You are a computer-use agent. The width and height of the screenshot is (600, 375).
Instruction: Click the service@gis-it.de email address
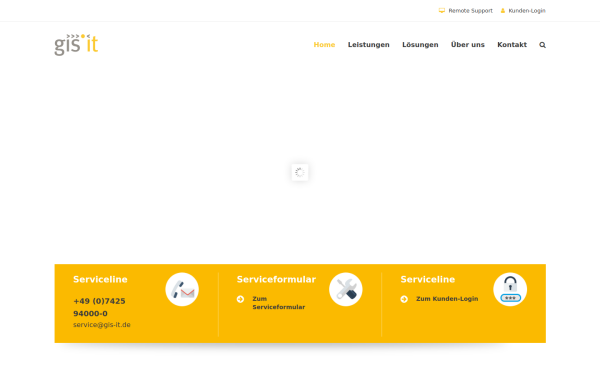(x=102, y=324)
